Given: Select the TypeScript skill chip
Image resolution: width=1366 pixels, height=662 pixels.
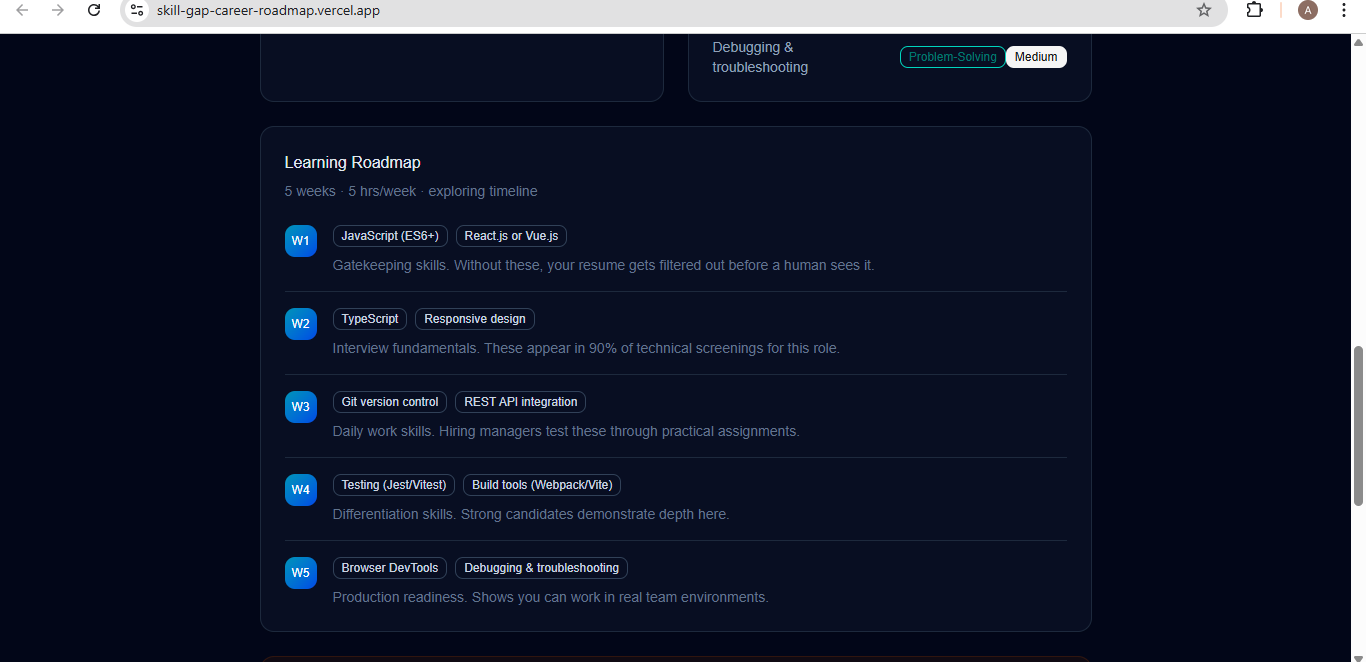Looking at the screenshot, I should coord(370,319).
